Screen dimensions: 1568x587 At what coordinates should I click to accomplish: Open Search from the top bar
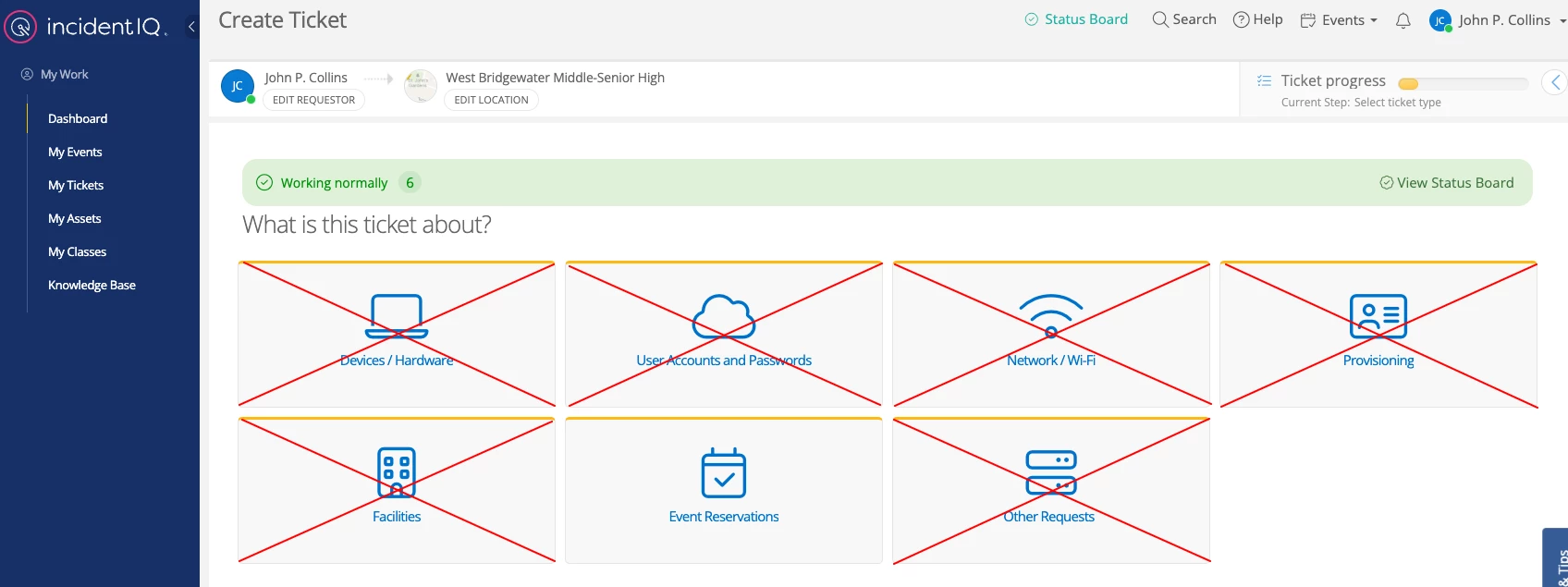point(1184,19)
